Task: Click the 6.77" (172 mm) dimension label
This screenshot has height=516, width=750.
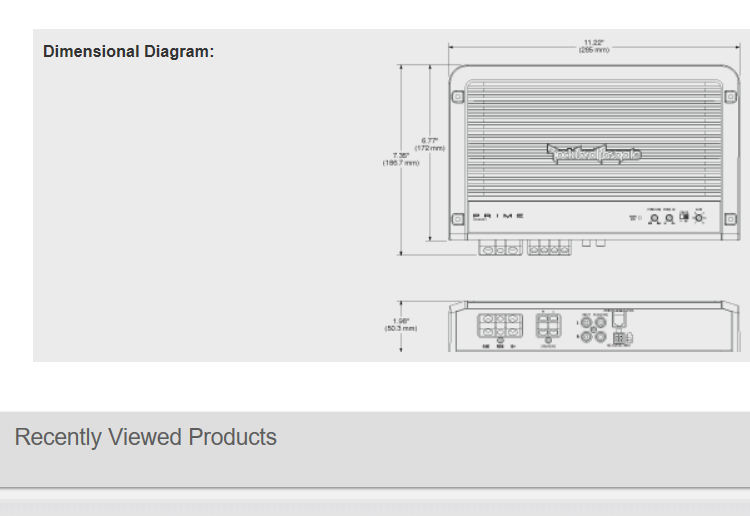Action: point(430,144)
